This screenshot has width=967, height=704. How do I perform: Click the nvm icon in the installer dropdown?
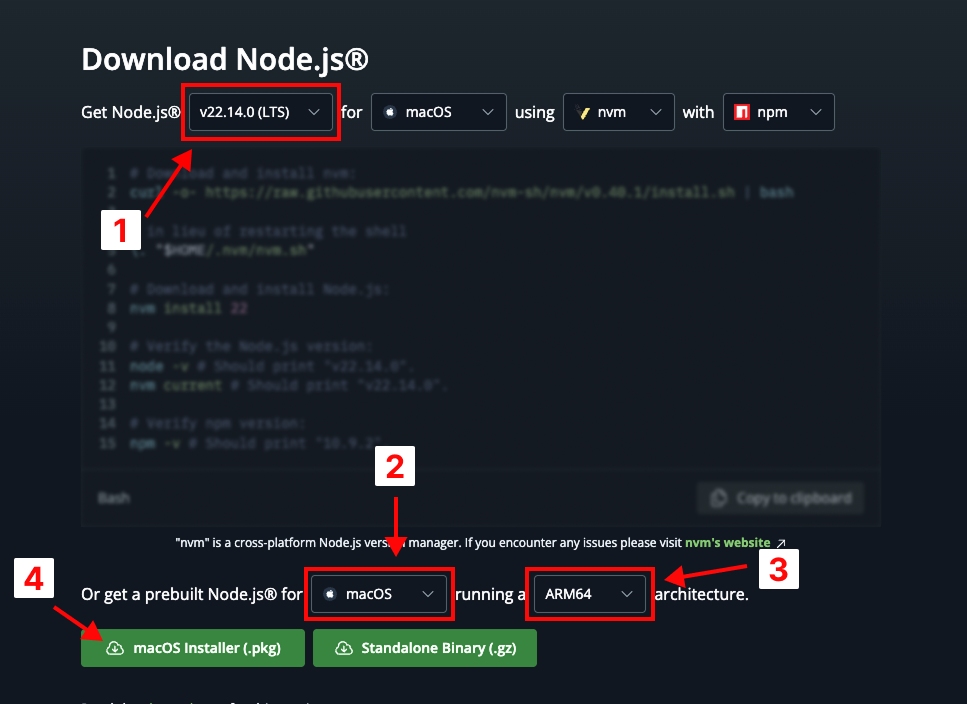point(583,112)
